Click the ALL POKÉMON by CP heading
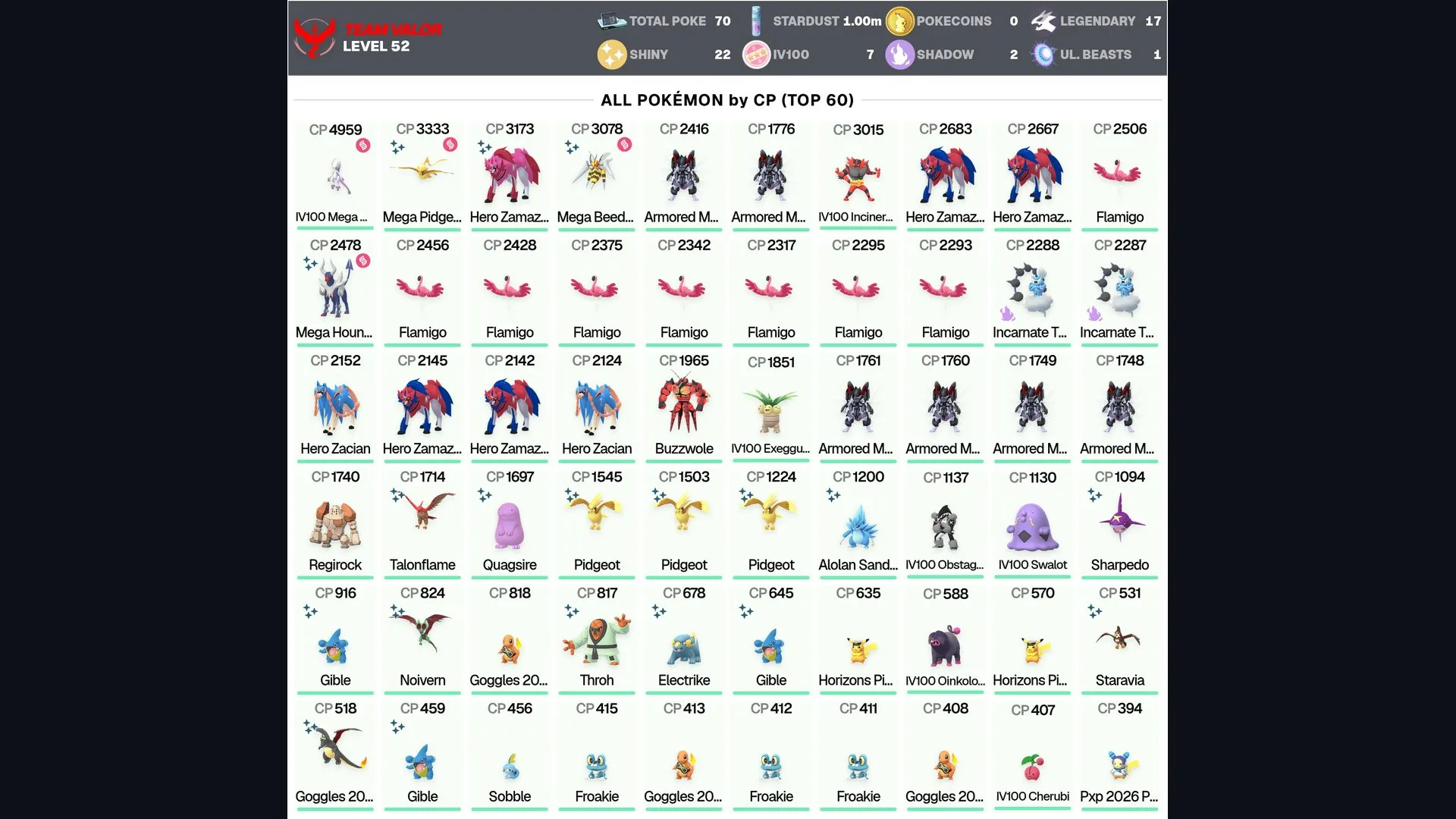This screenshot has height=819, width=1456. point(727,100)
